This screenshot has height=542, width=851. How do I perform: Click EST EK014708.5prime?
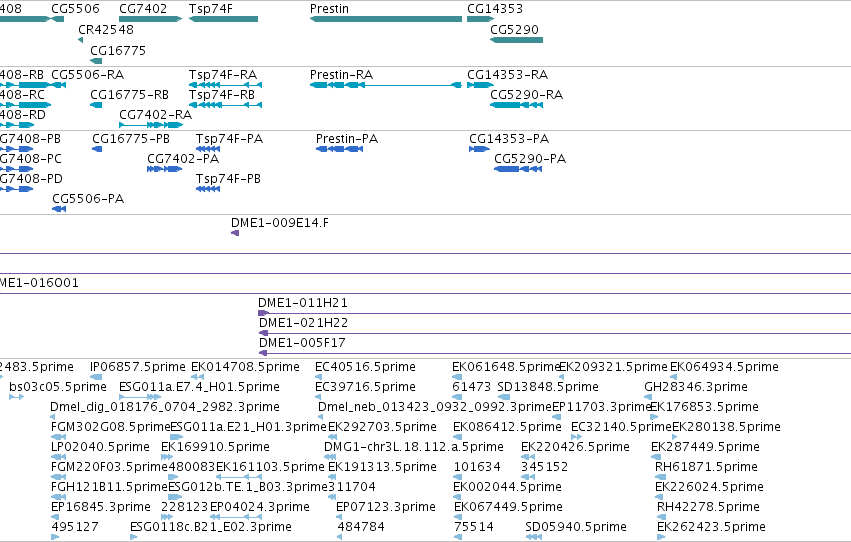coord(245,367)
